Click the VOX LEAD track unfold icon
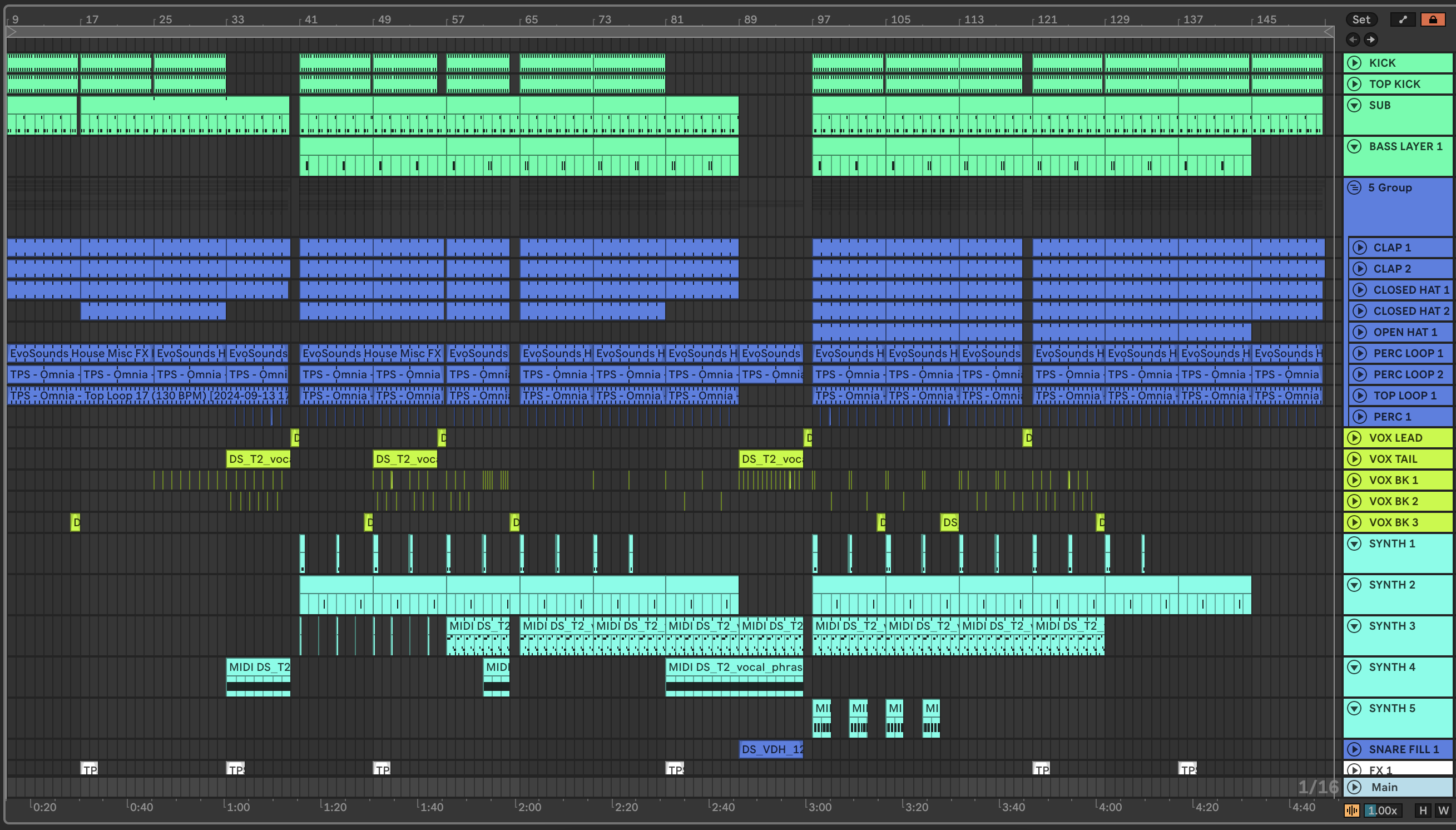Viewport: 1456px width, 830px height. (x=1355, y=438)
